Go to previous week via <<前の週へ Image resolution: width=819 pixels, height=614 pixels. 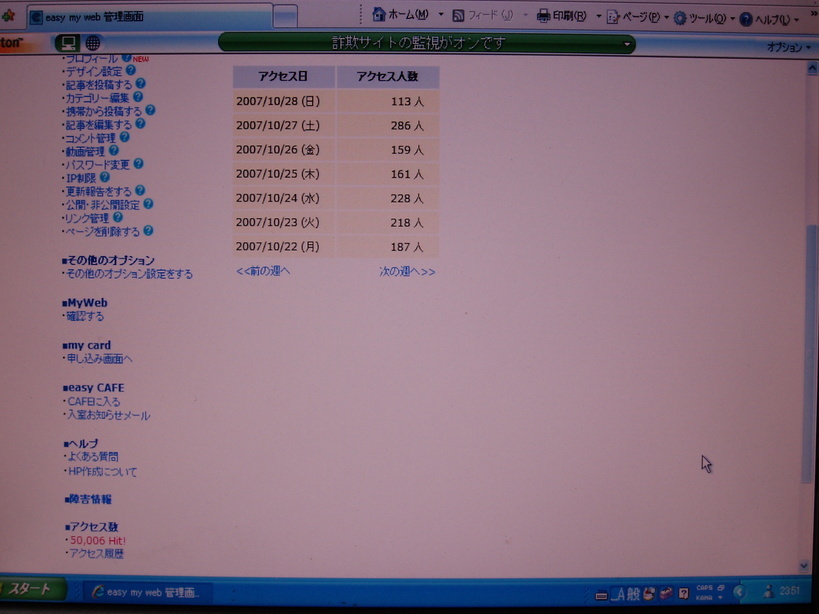point(263,271)
